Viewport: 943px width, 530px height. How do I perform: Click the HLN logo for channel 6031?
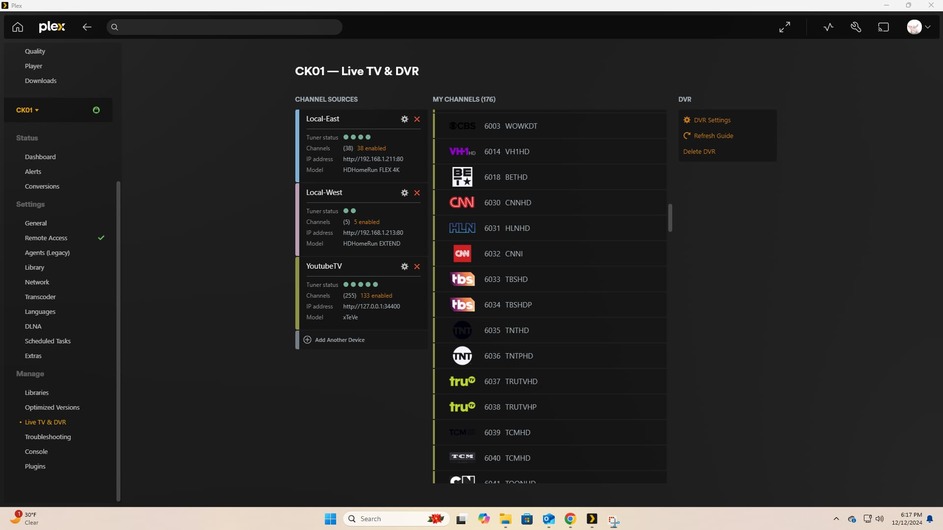(x=462, y=228)
